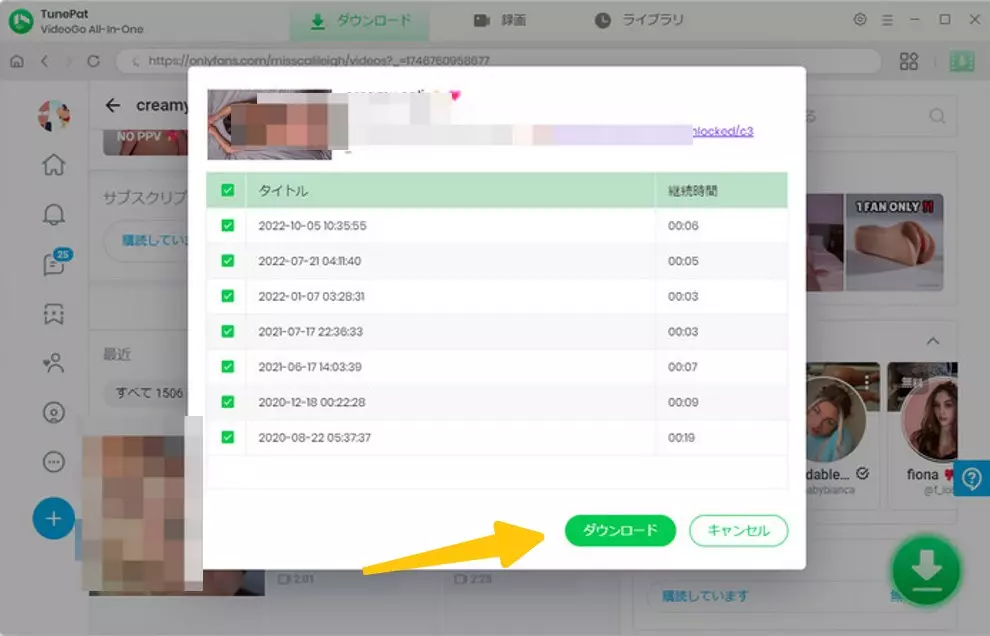Click the back arrow beside creamy

point(113,105)
